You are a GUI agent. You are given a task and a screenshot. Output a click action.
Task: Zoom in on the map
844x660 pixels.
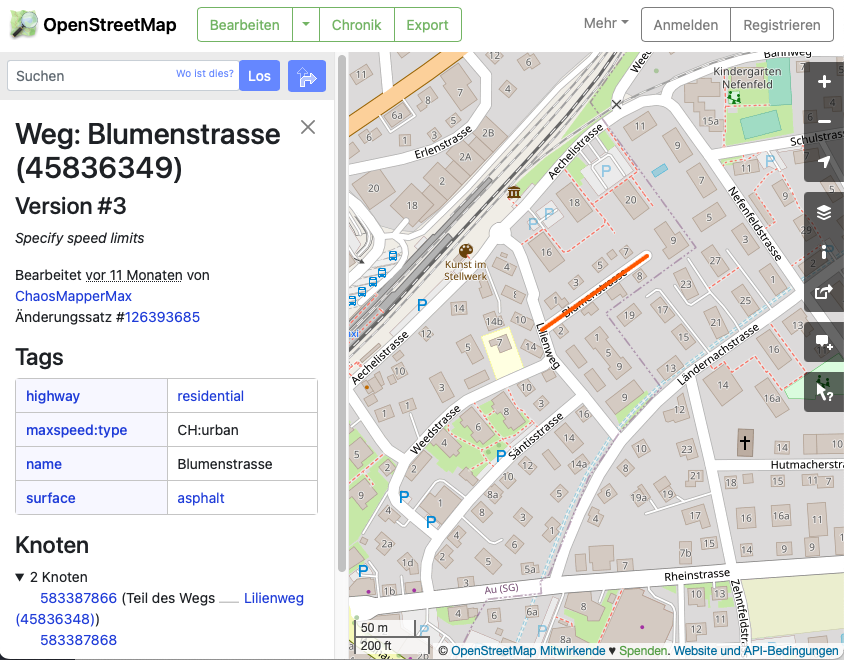[x=823, y=82]
